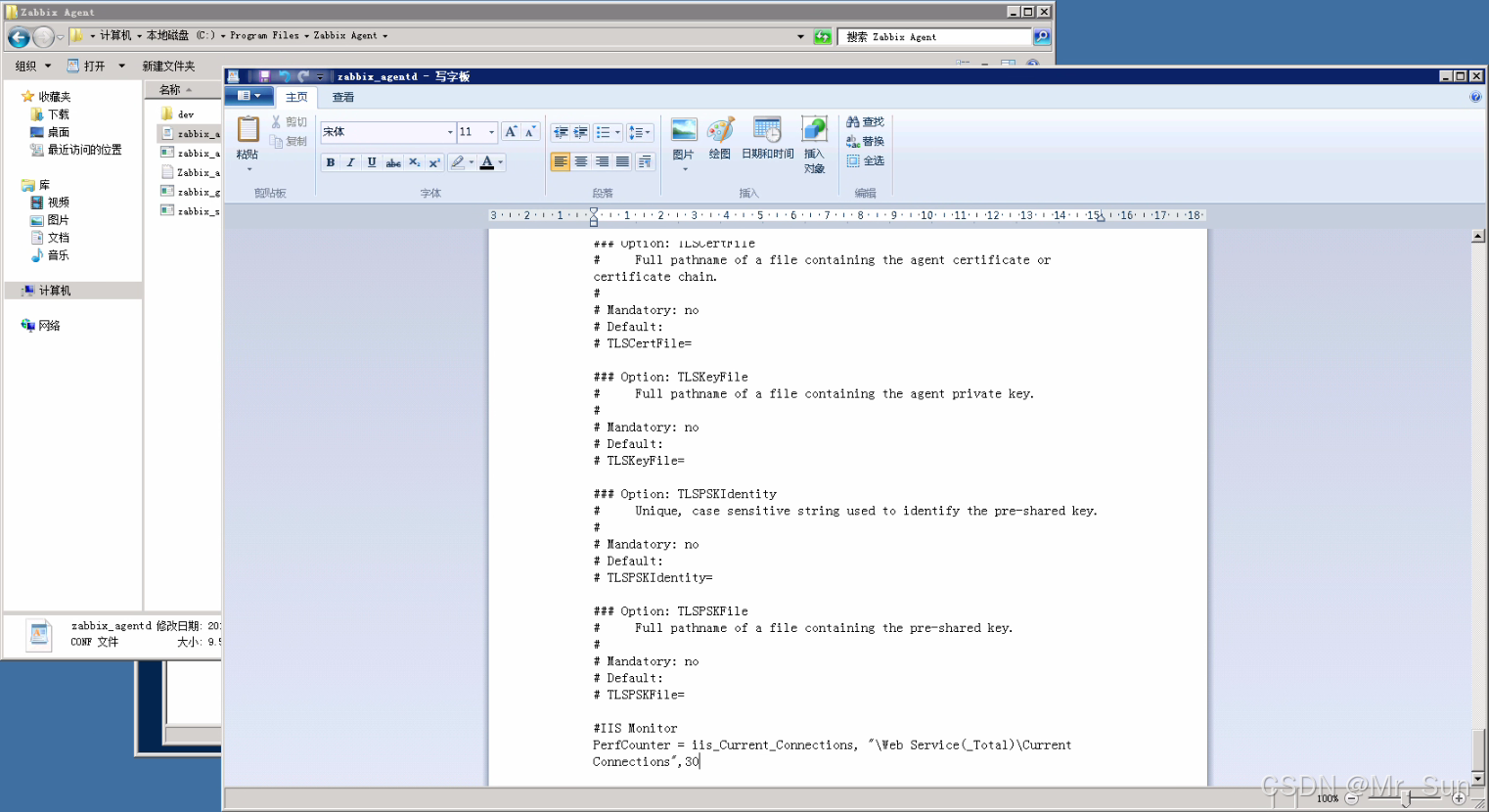Click WordPad help question mark icon

tap(1475, 97)
